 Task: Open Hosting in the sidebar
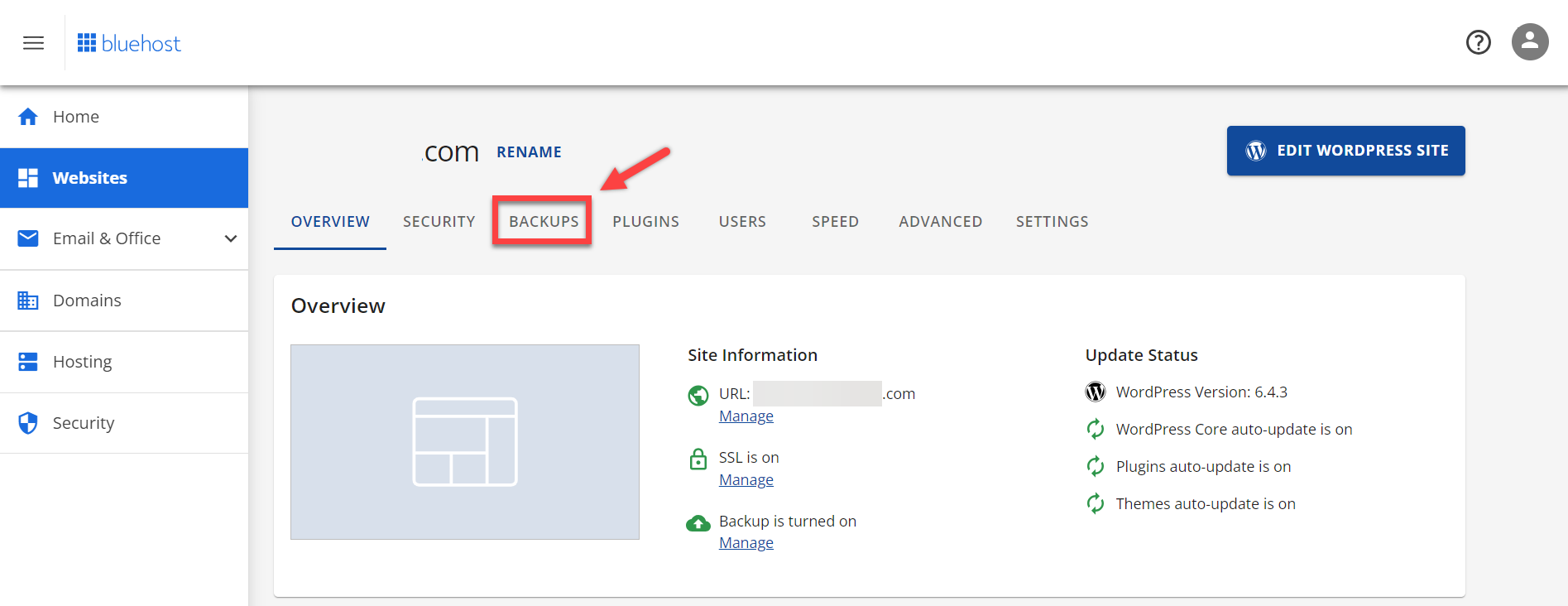tap(124, 362)
